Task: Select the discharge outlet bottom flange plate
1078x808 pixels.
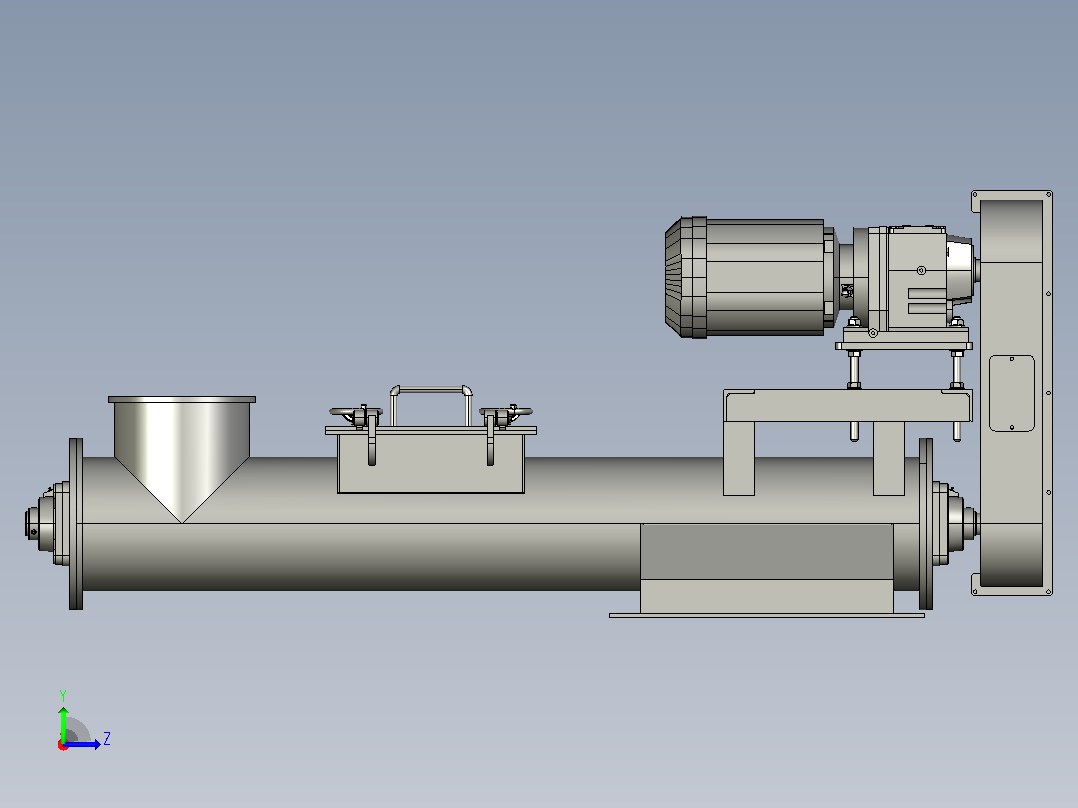Action: 767,615
